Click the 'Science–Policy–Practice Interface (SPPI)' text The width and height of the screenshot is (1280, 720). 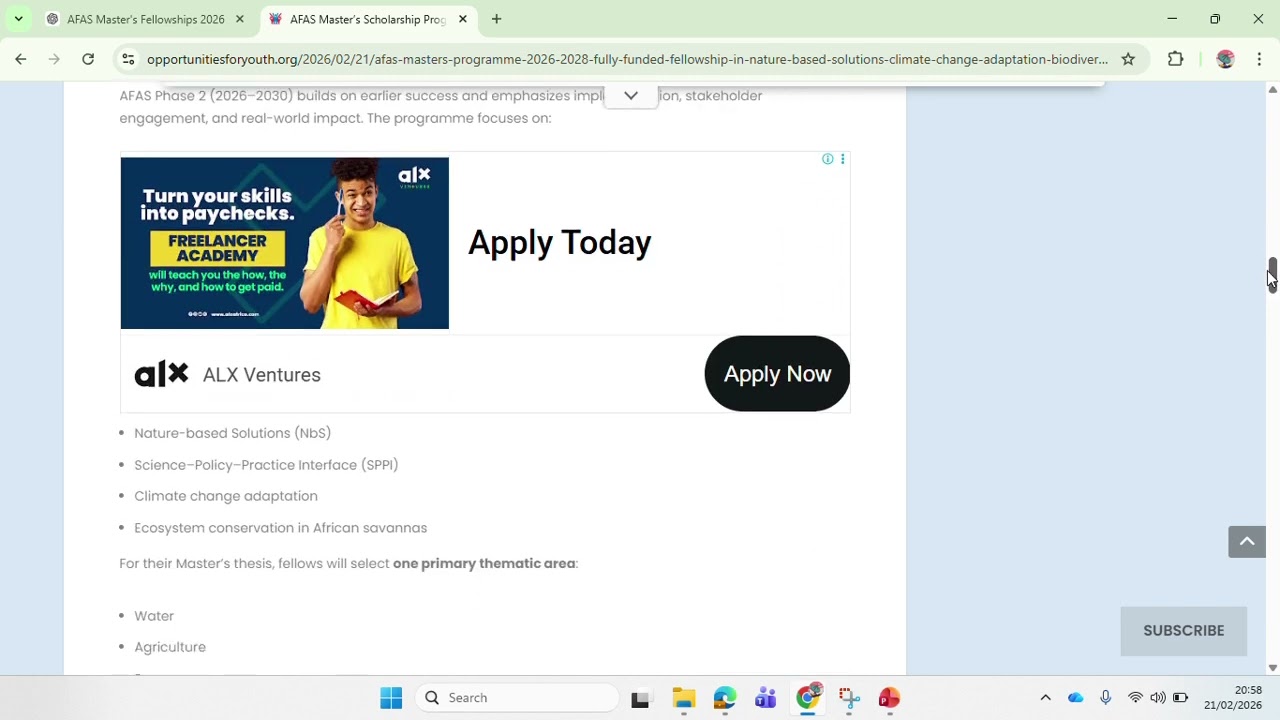pyautogui.click(x=266, y=465)
